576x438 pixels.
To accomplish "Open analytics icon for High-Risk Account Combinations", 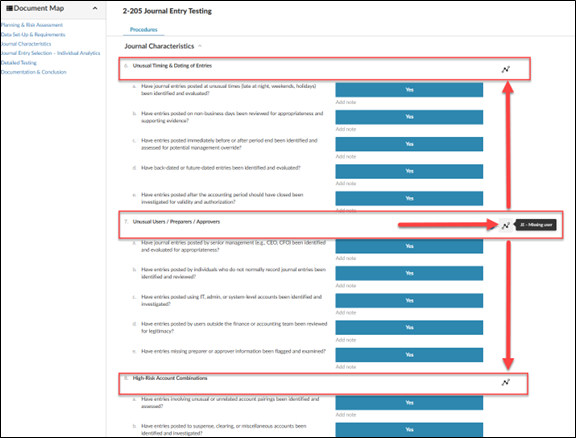I will tap(505, 383).
